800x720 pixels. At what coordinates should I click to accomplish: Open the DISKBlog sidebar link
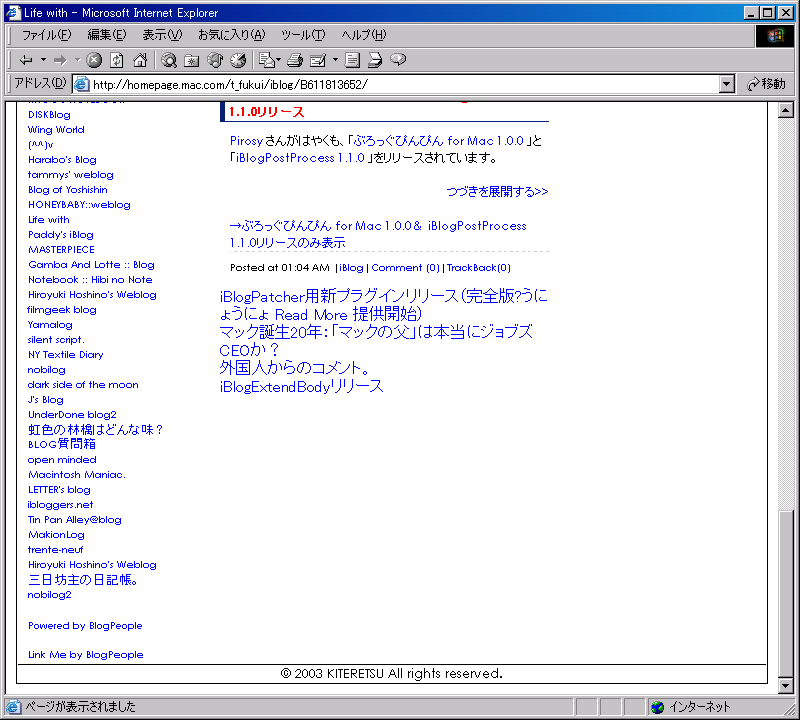49,115
